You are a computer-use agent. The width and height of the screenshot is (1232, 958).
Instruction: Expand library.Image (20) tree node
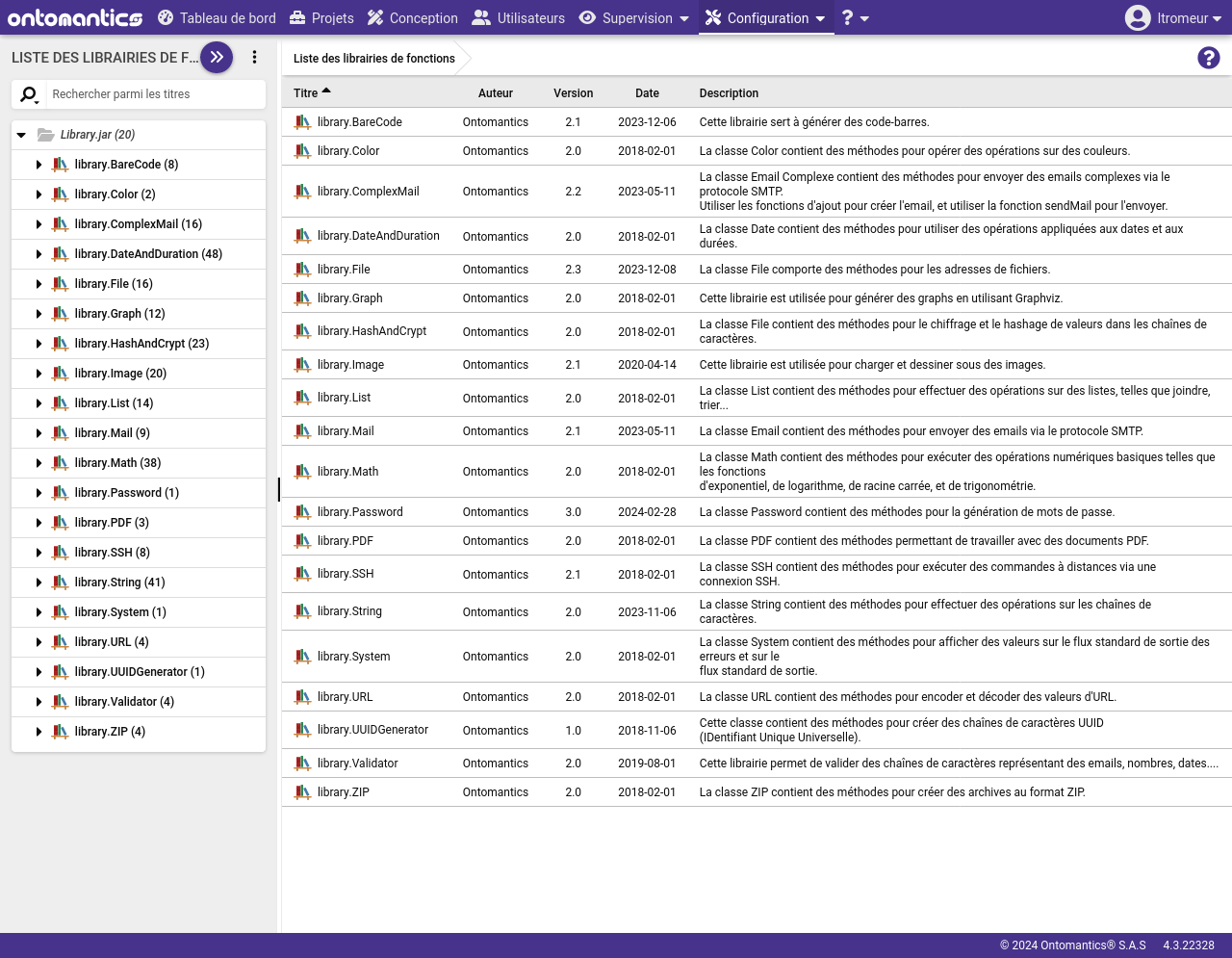(x=38, y=374)
